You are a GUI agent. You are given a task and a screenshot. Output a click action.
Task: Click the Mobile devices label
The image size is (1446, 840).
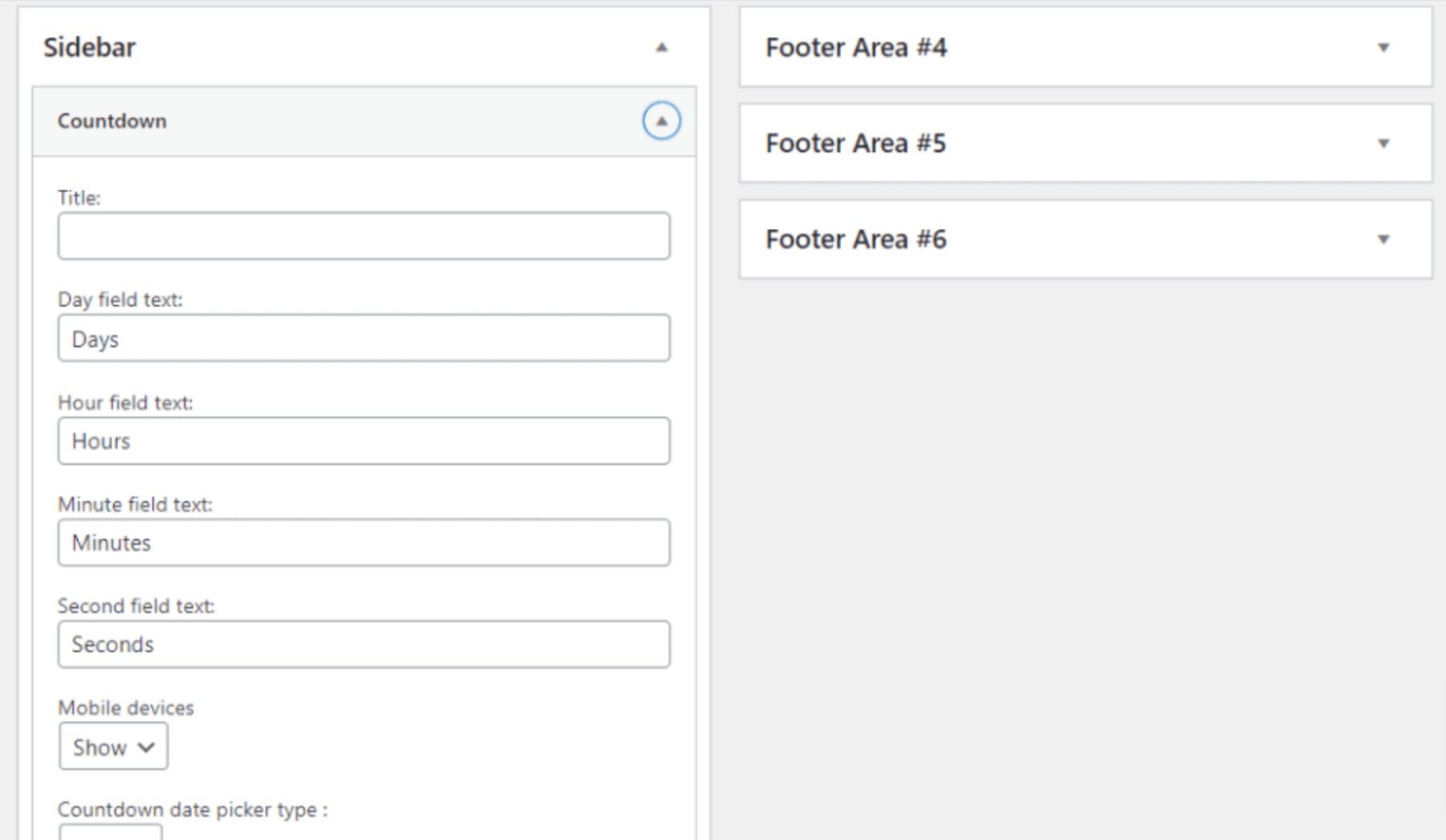tap(126, 707)
